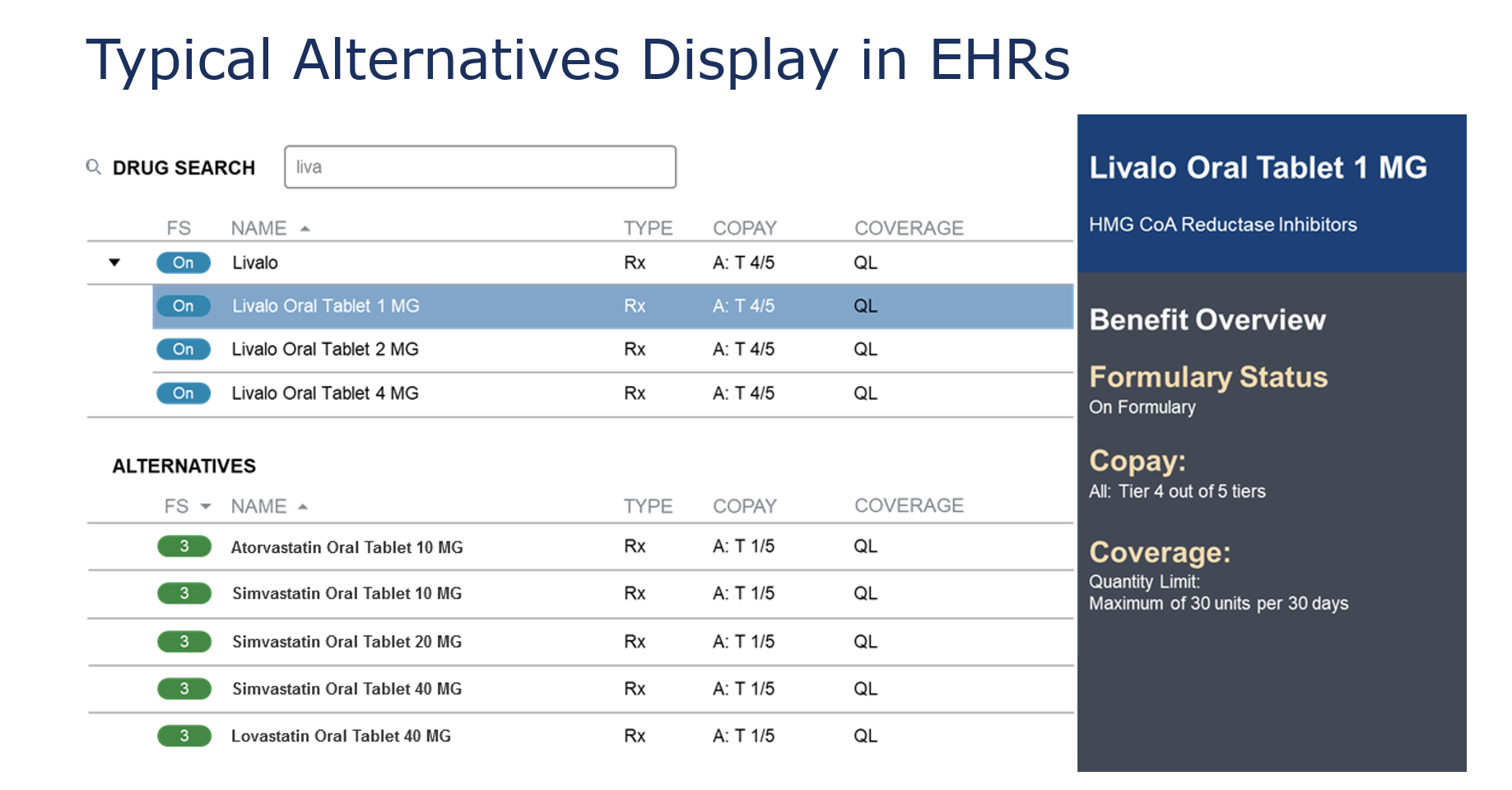
Task: Click 'On Formulary' status text
Action: point(1142,407)
